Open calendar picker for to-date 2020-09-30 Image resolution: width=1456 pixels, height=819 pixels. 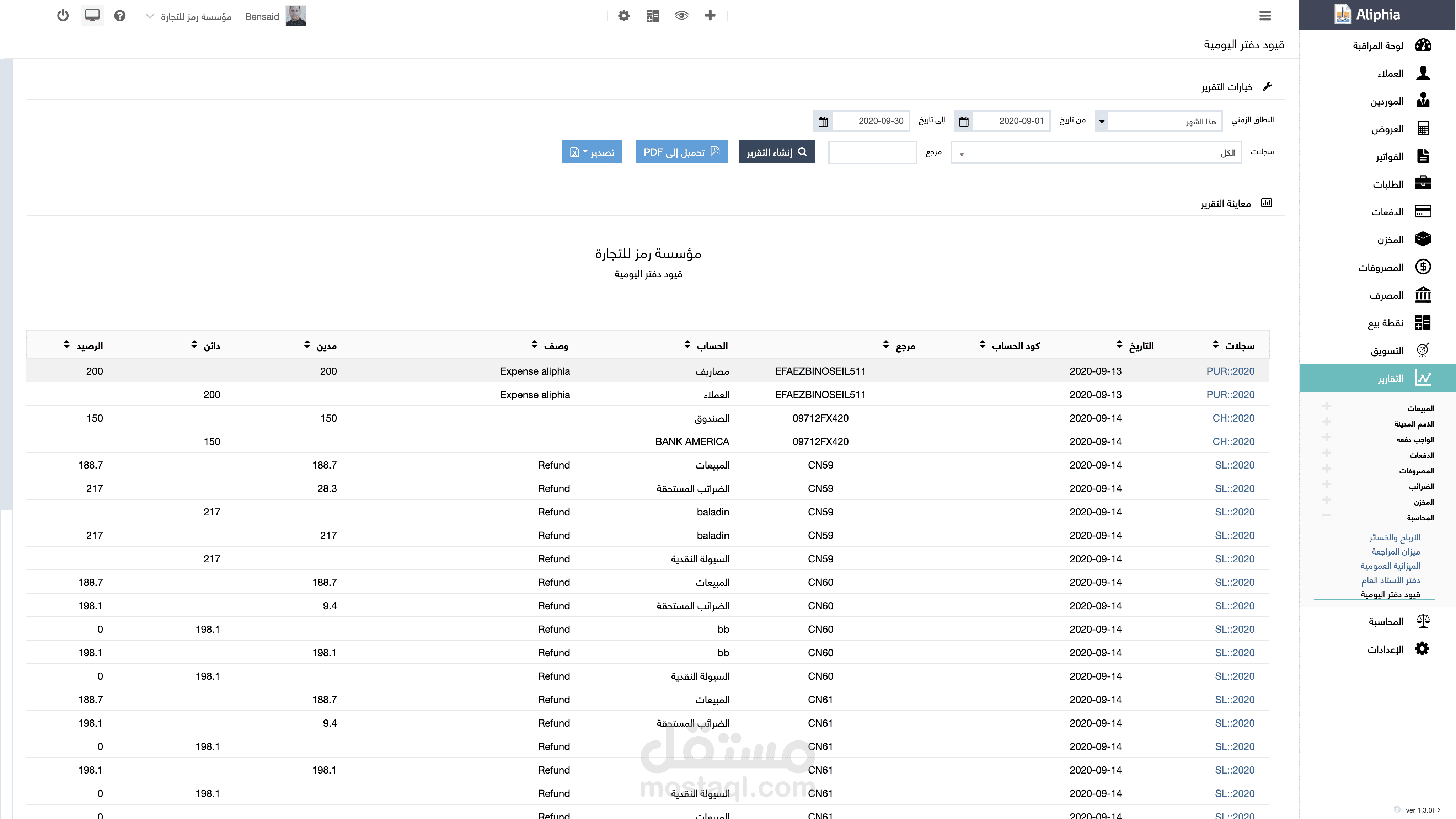point(823,121)
